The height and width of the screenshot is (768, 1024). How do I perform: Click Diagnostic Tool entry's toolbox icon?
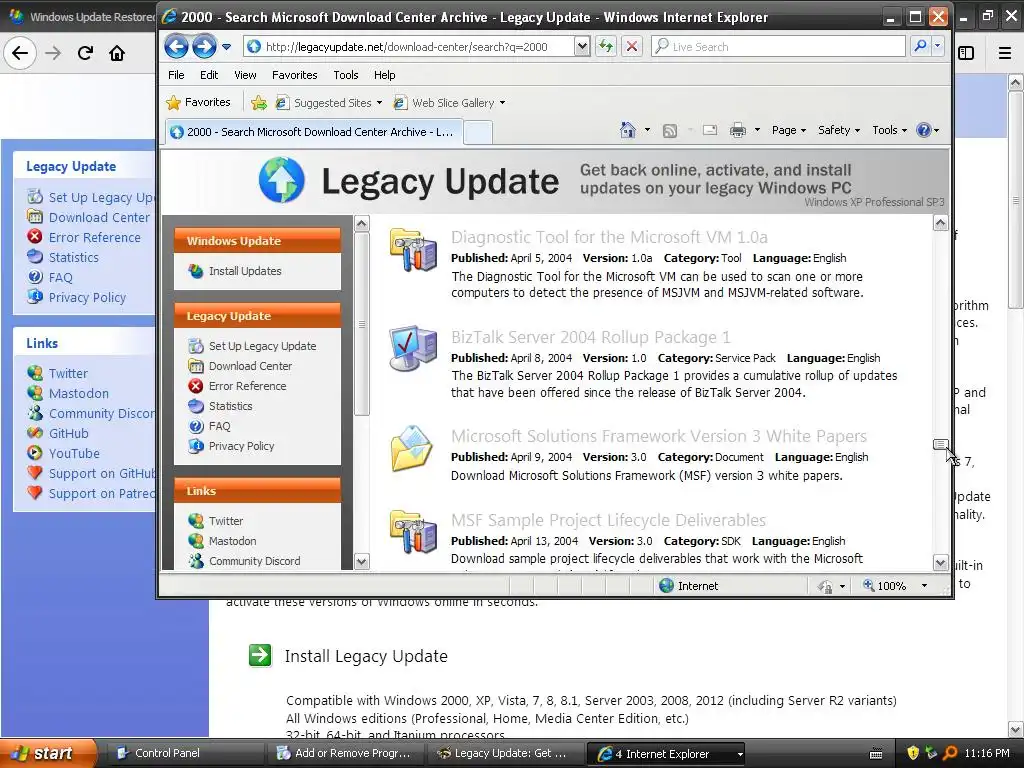pos(413,249)
